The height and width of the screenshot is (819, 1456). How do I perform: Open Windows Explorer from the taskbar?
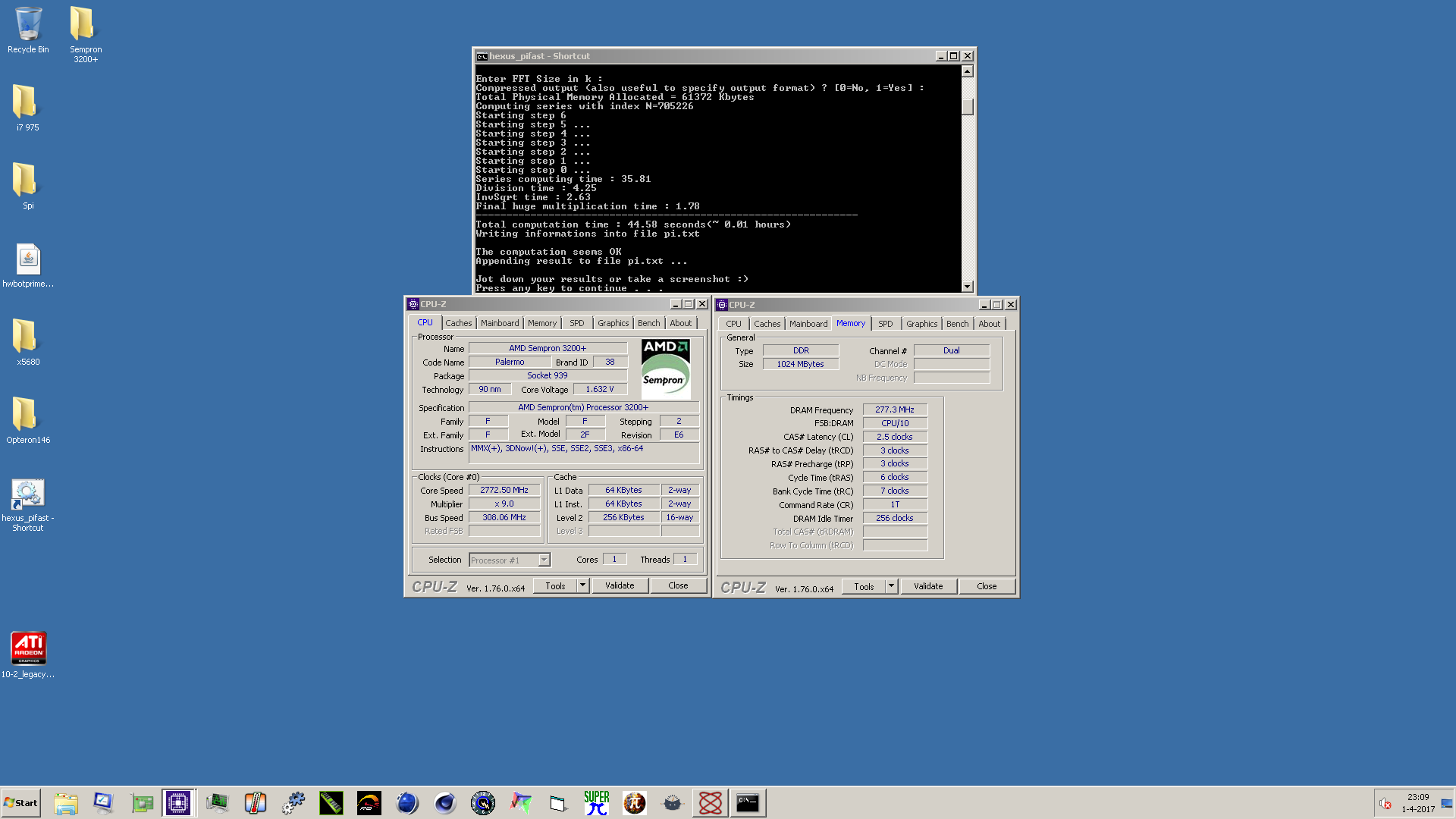pyautogui.click(x=66, y=803)
